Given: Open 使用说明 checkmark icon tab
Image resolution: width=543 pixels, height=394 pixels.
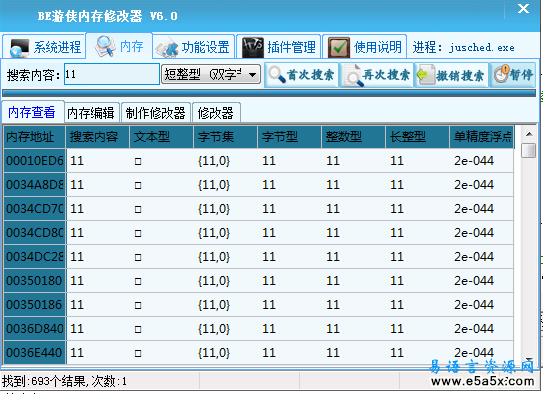Looking at the screenshot, I should [364, 47].
